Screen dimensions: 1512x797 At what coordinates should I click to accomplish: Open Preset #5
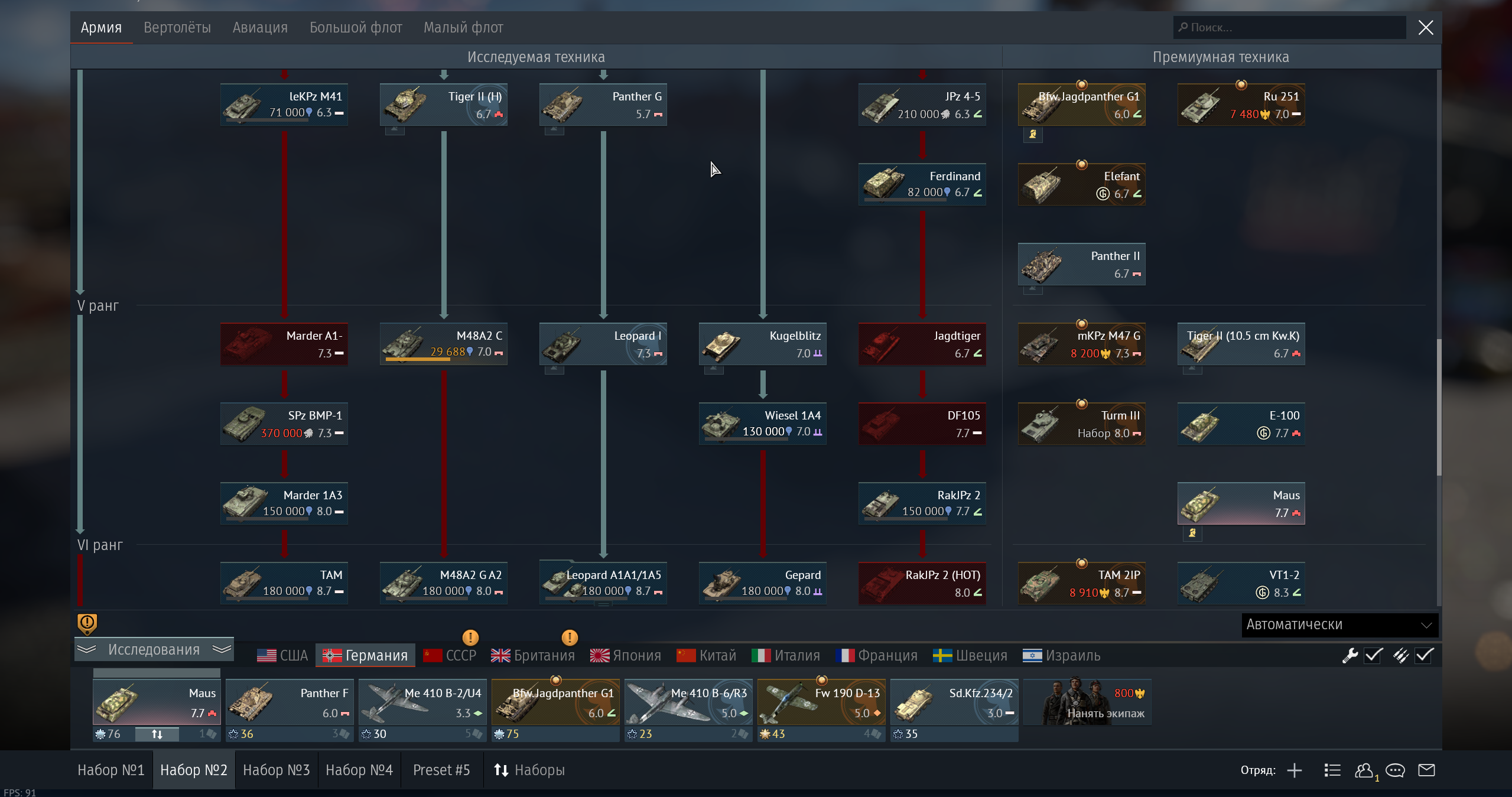[x=441, y=770]
